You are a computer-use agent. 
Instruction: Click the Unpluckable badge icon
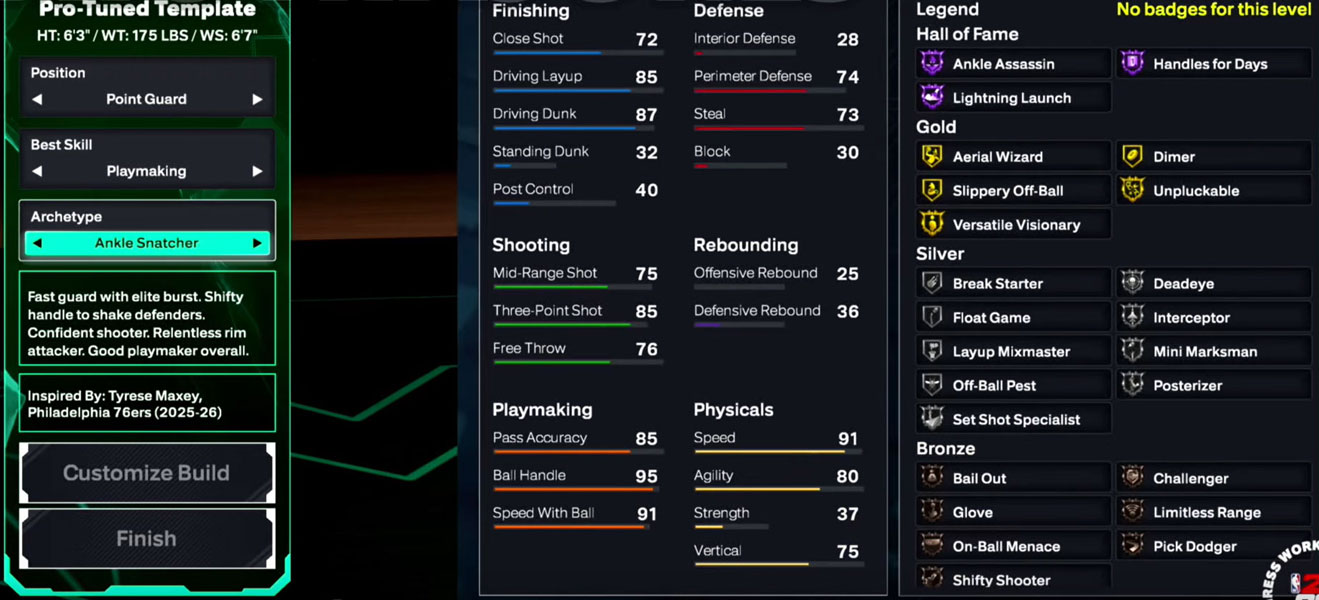pyautogui.click(x=1134, y=190)
